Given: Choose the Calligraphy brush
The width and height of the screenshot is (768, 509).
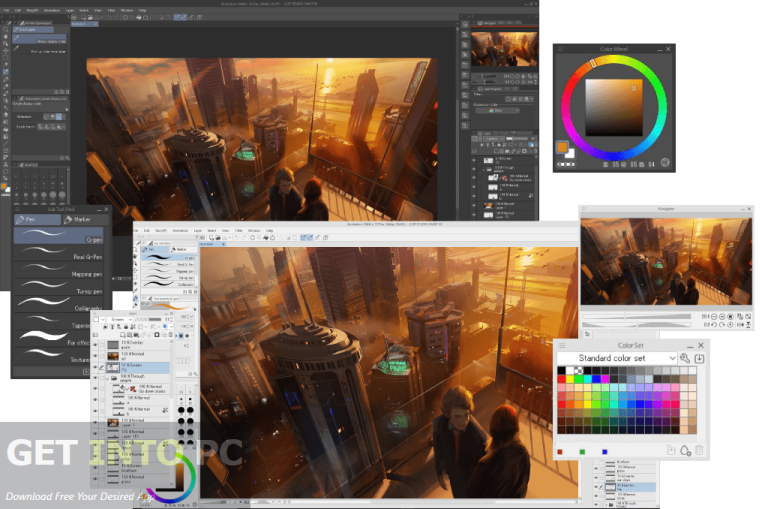Looking at the screenshot, I should coord(58,304).
